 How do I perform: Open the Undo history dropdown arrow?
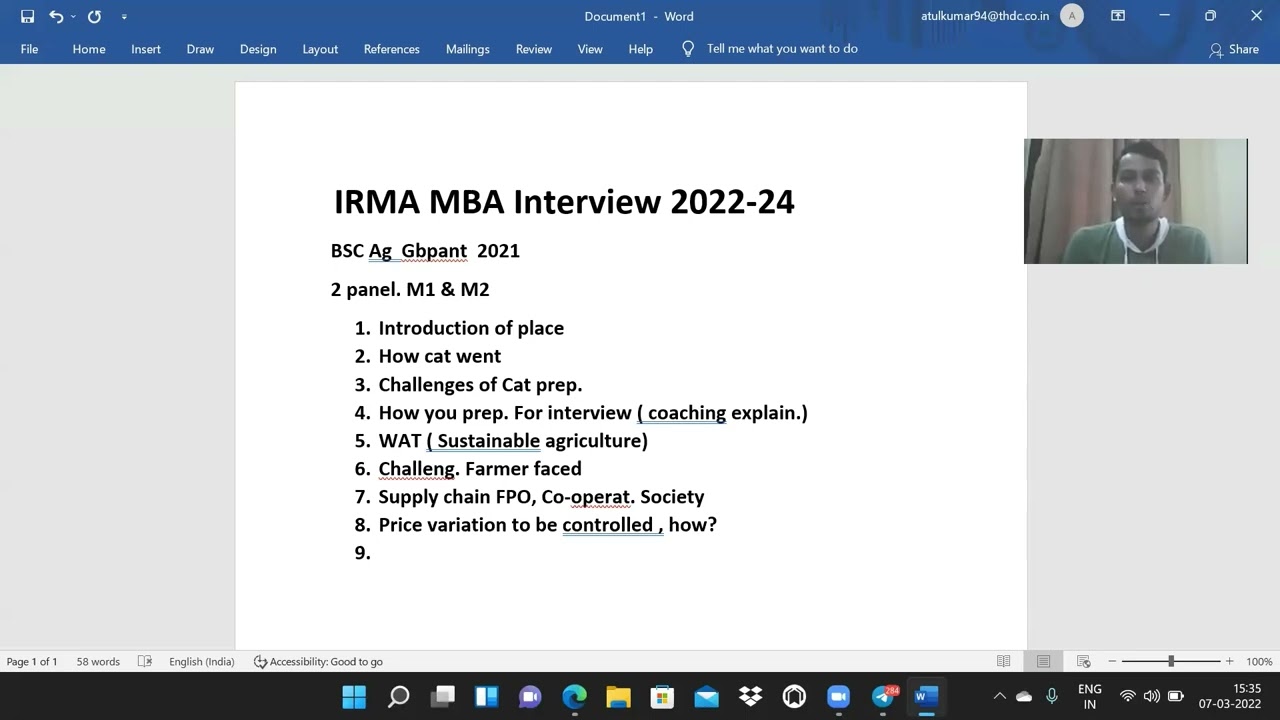[x=73, y=16]
